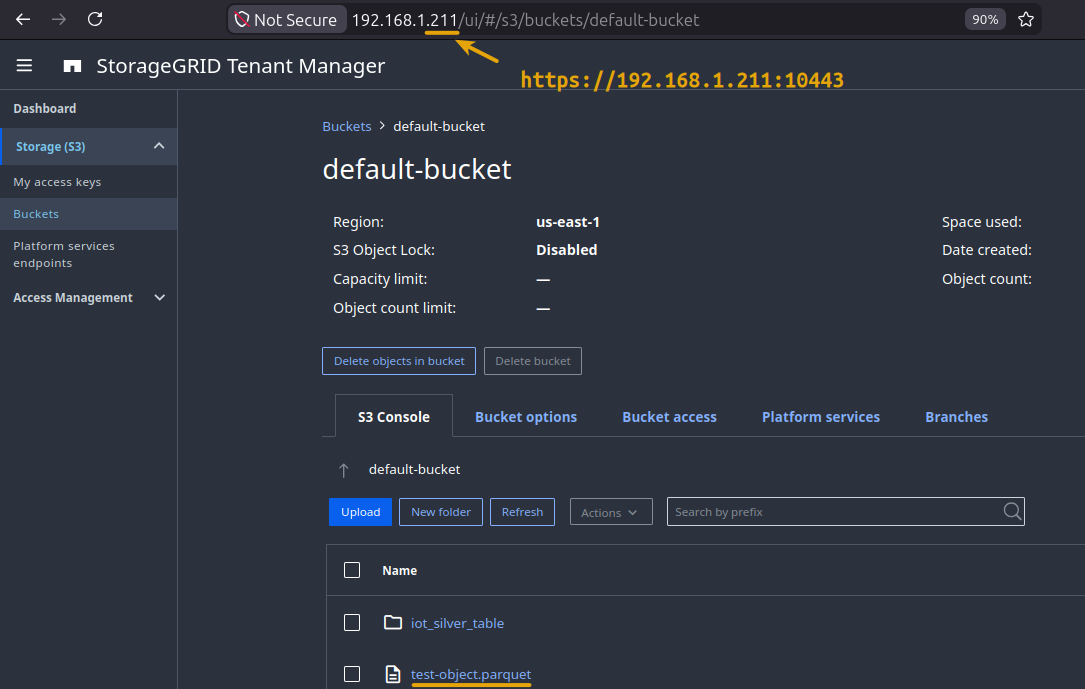Click the Date created label
This screenshot has height=689, width=1085.
[987, 250]
